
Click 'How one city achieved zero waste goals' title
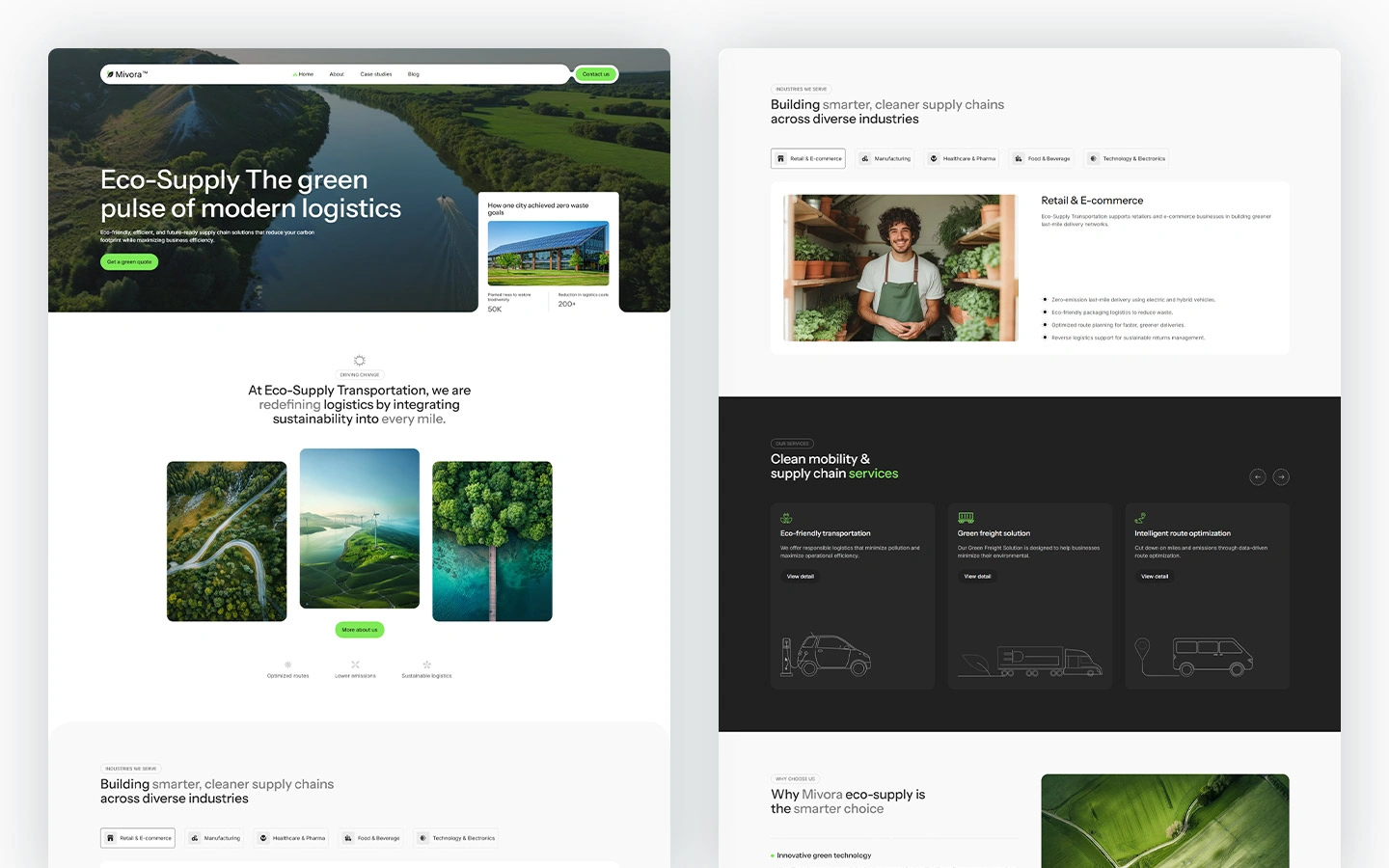pos(538,208)
